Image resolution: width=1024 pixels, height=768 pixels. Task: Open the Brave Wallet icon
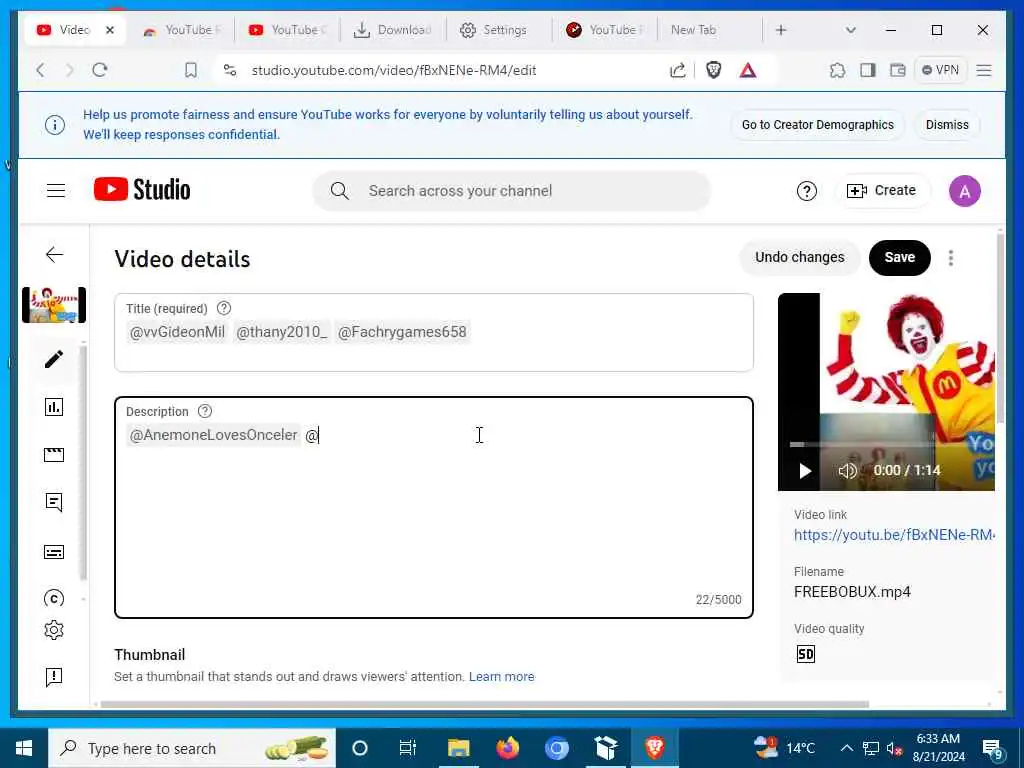point(898,70)
